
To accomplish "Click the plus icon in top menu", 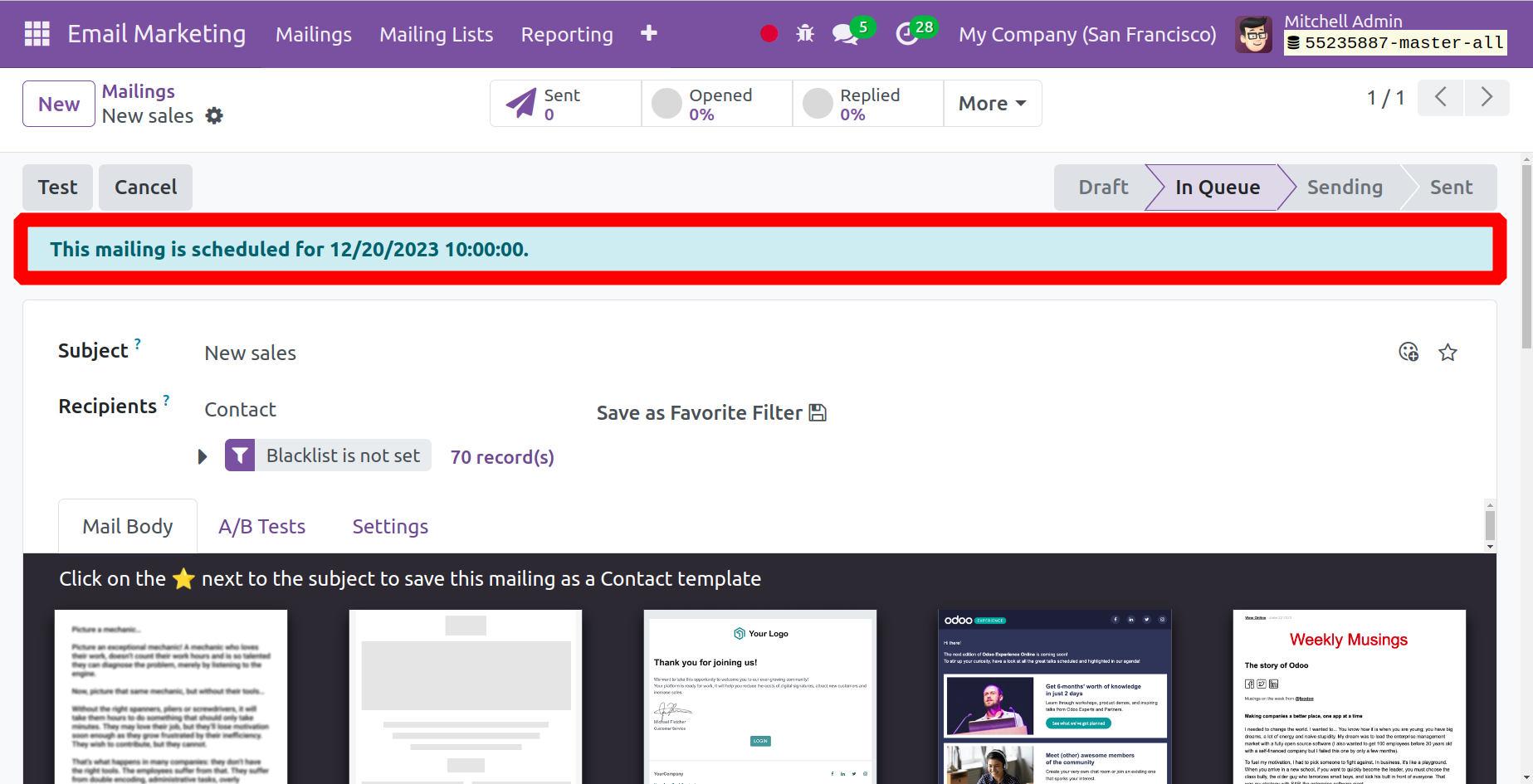I will pos(649,33).
